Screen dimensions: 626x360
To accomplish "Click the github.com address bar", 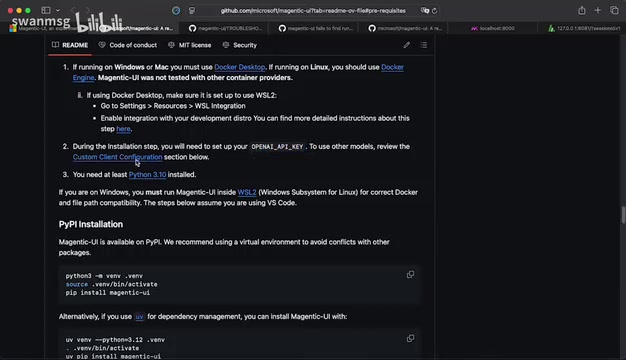I will pyautogui.click(x=313, y=11).
